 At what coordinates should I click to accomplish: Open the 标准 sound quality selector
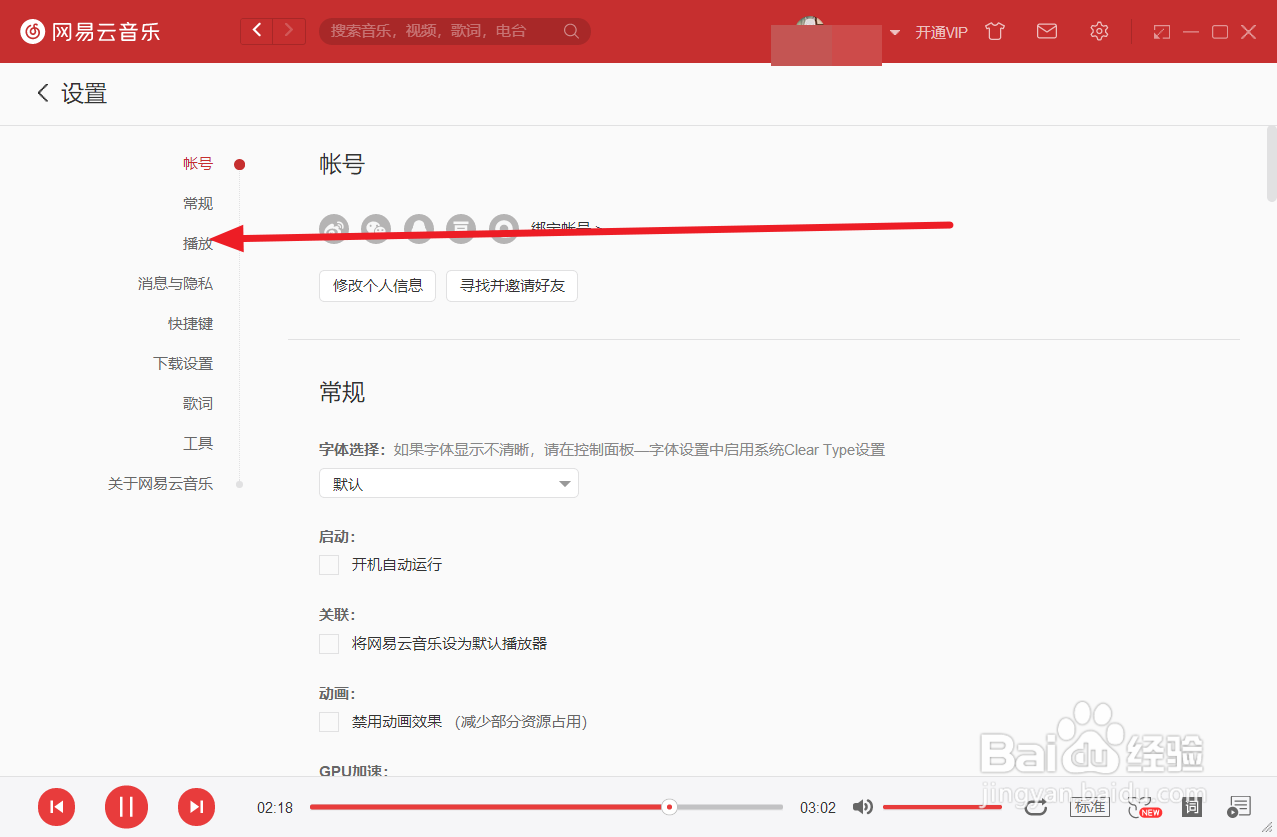pos(1090,806)
